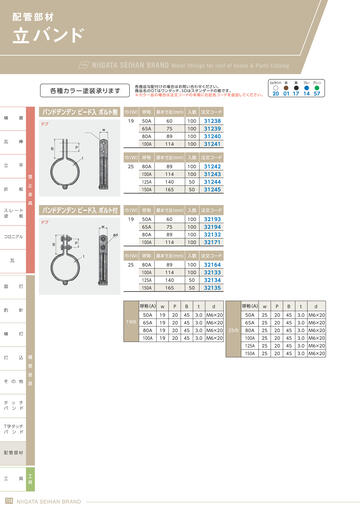Select the black color swatch numbered 17
The width and height of the screenshot is (360, 509).
tap(296, 88)
